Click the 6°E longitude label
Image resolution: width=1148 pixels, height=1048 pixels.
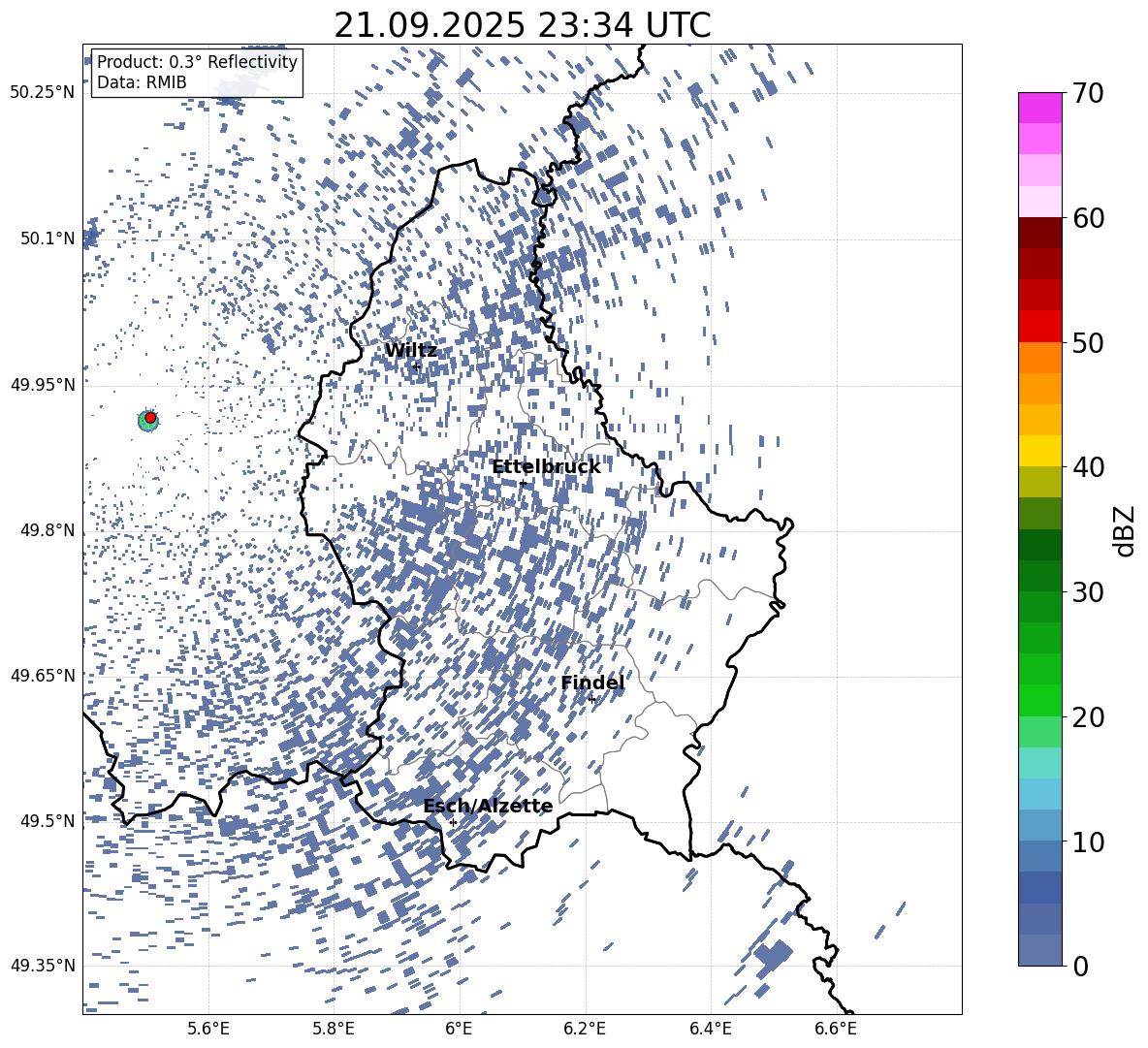(x=459, y=1029)
